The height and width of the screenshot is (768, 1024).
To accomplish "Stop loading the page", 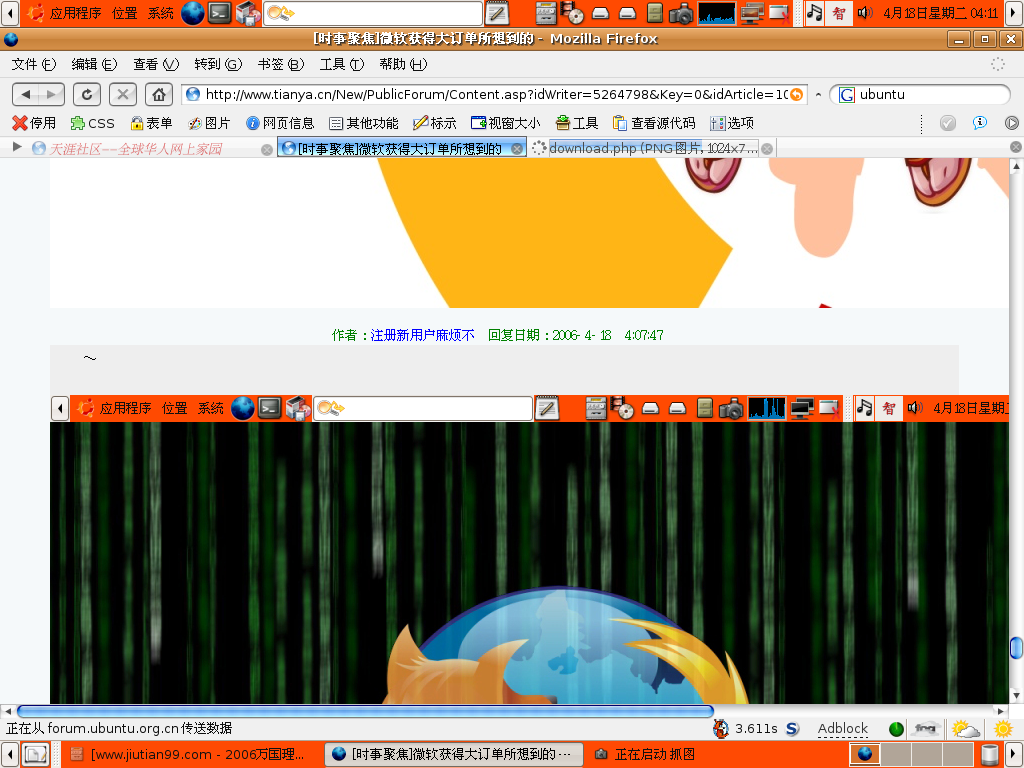I will pyautogui.click(x=122, y=95).
